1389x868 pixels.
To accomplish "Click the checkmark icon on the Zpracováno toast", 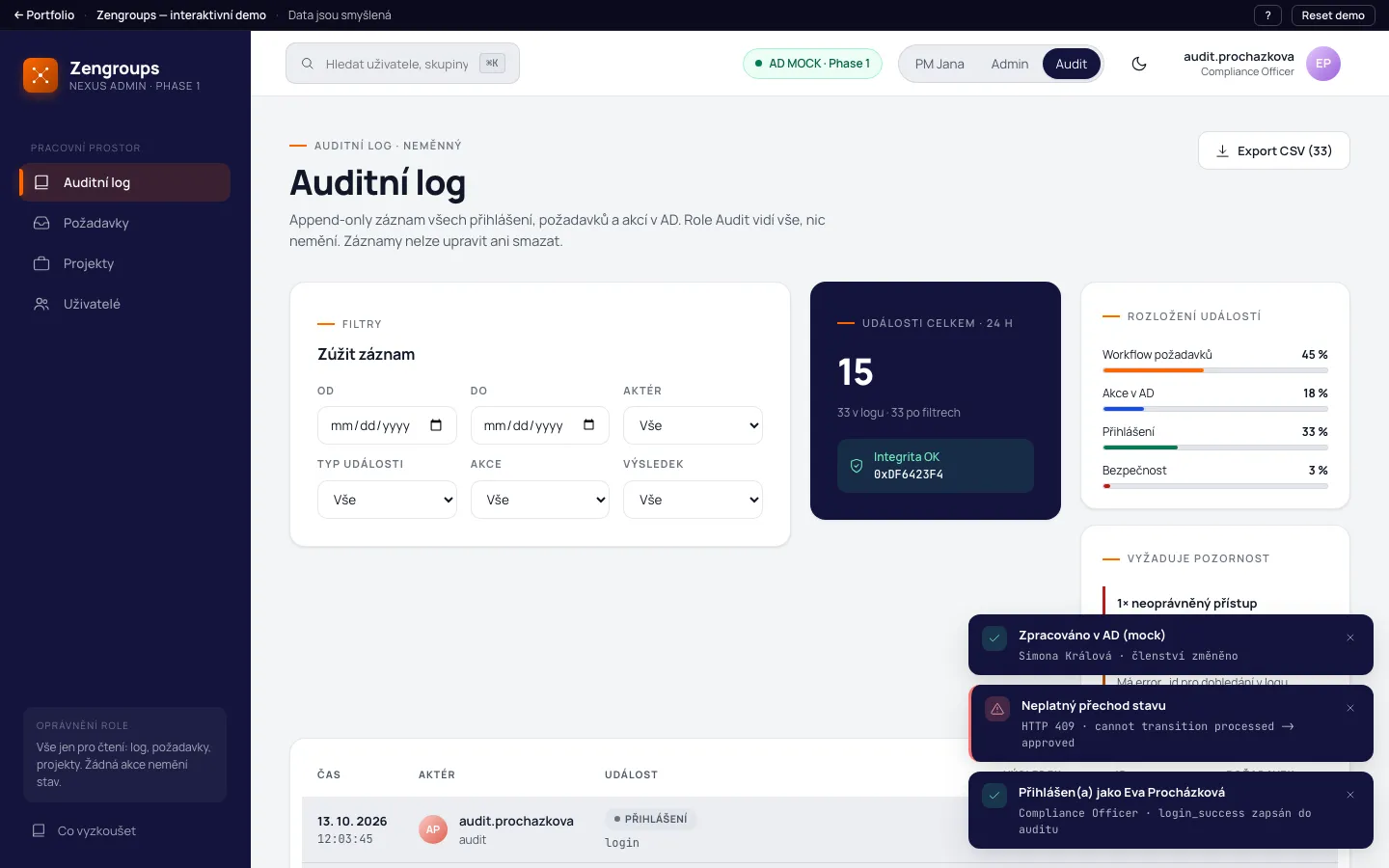I will click(994, 638).
